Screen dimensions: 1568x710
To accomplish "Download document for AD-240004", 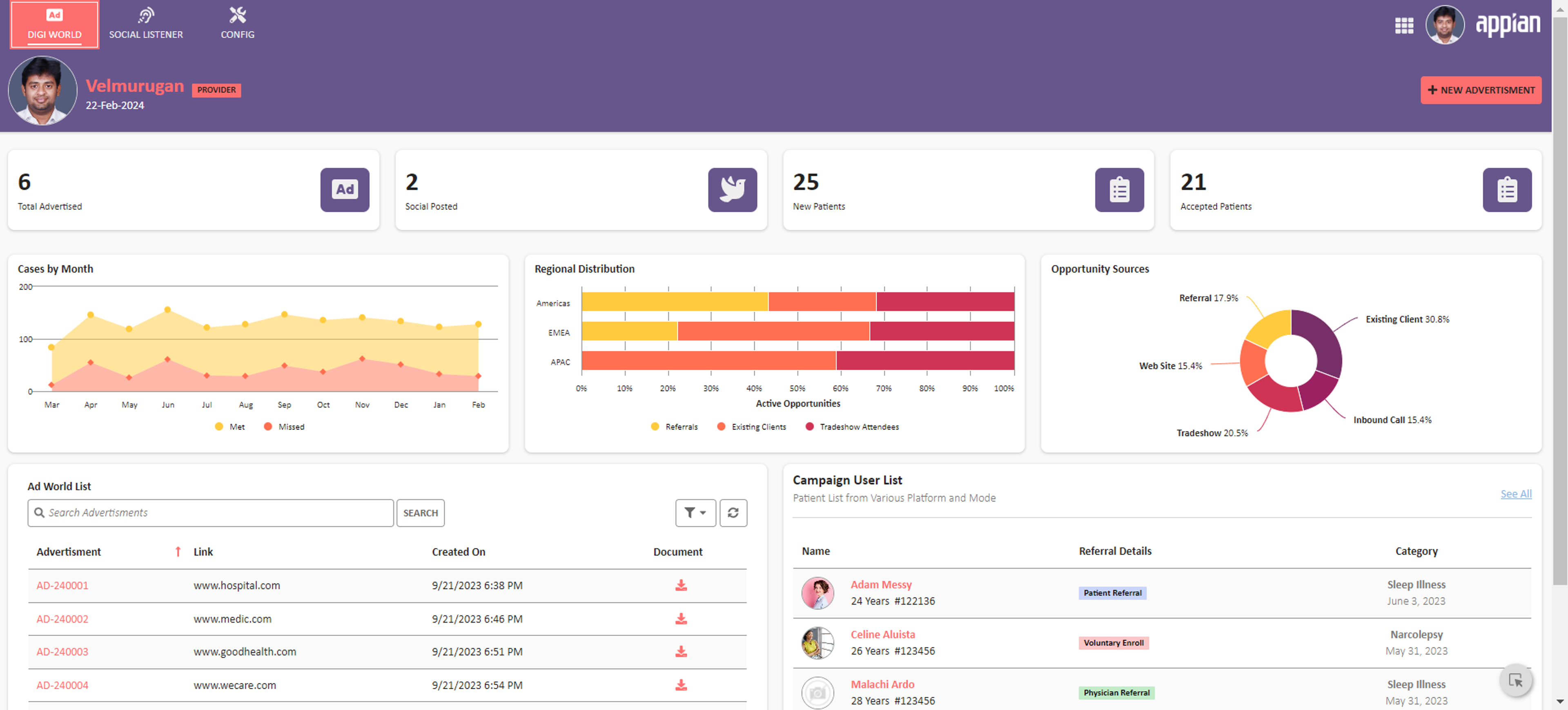I will [x=681, y=685].
